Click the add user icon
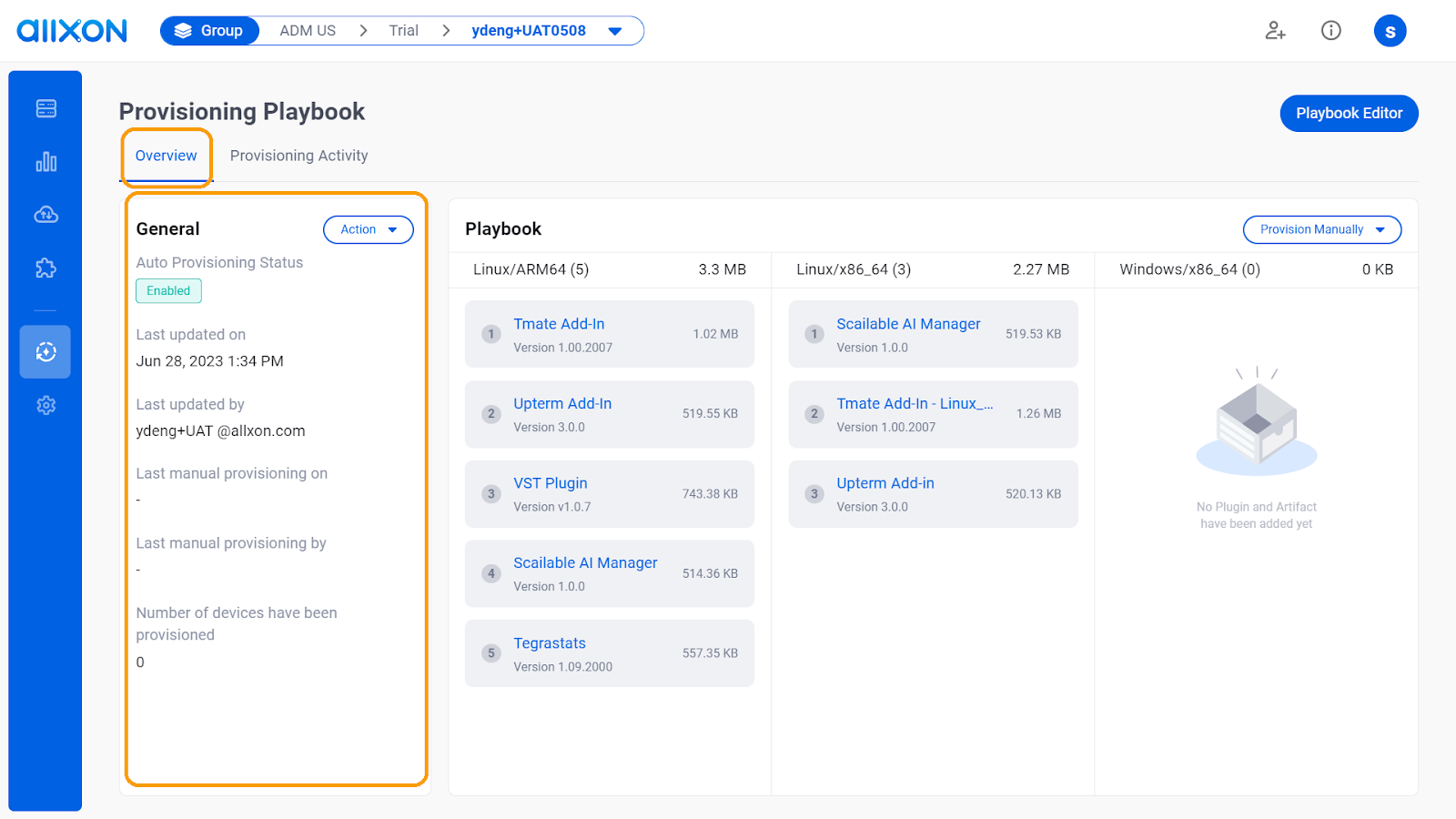Viewport: 1456px width, 819px height. pos(1275,31)
